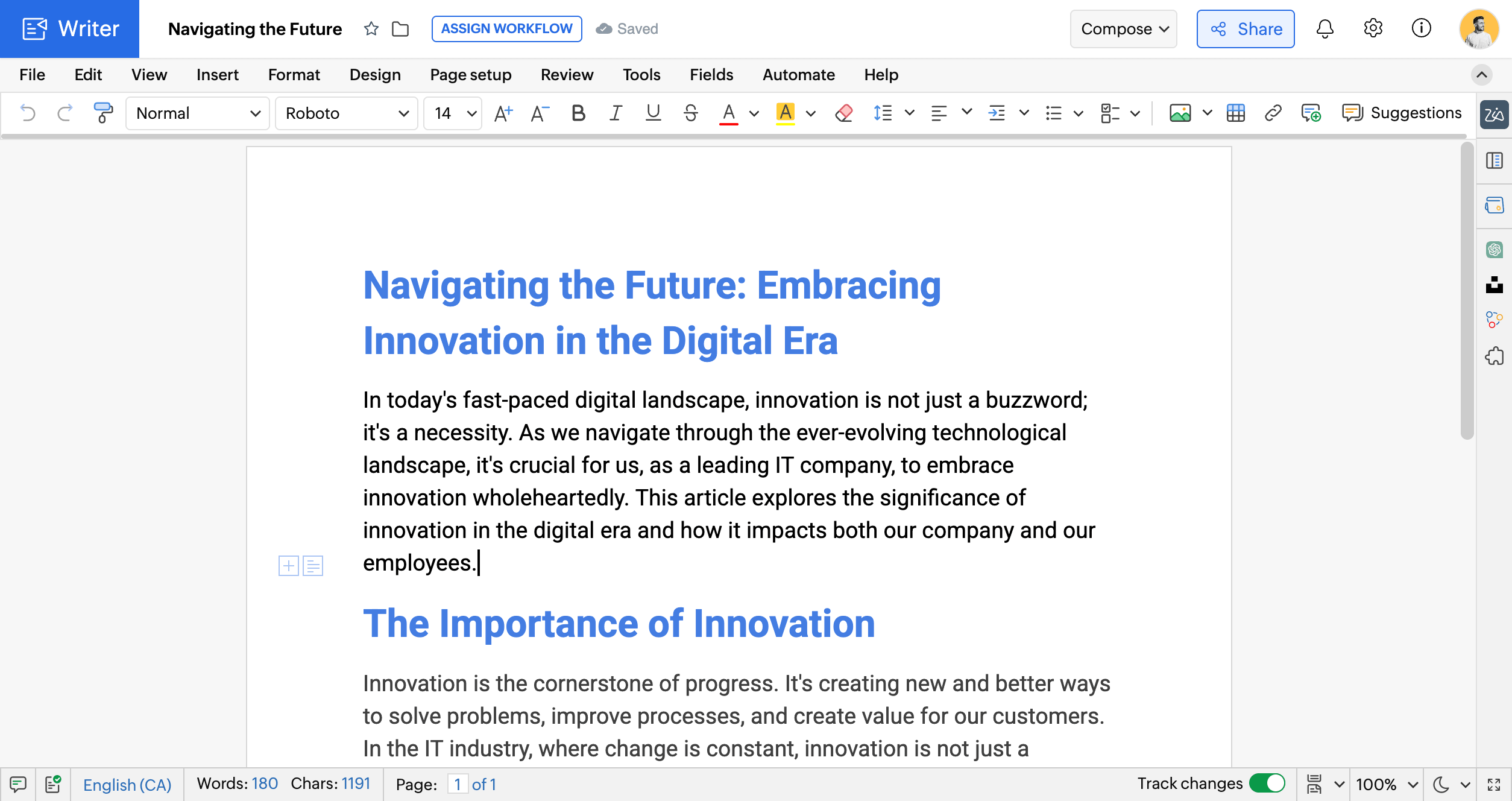The image size is (1512, 801).
Task: Mark document as favorite star
Action: [371, 28]
